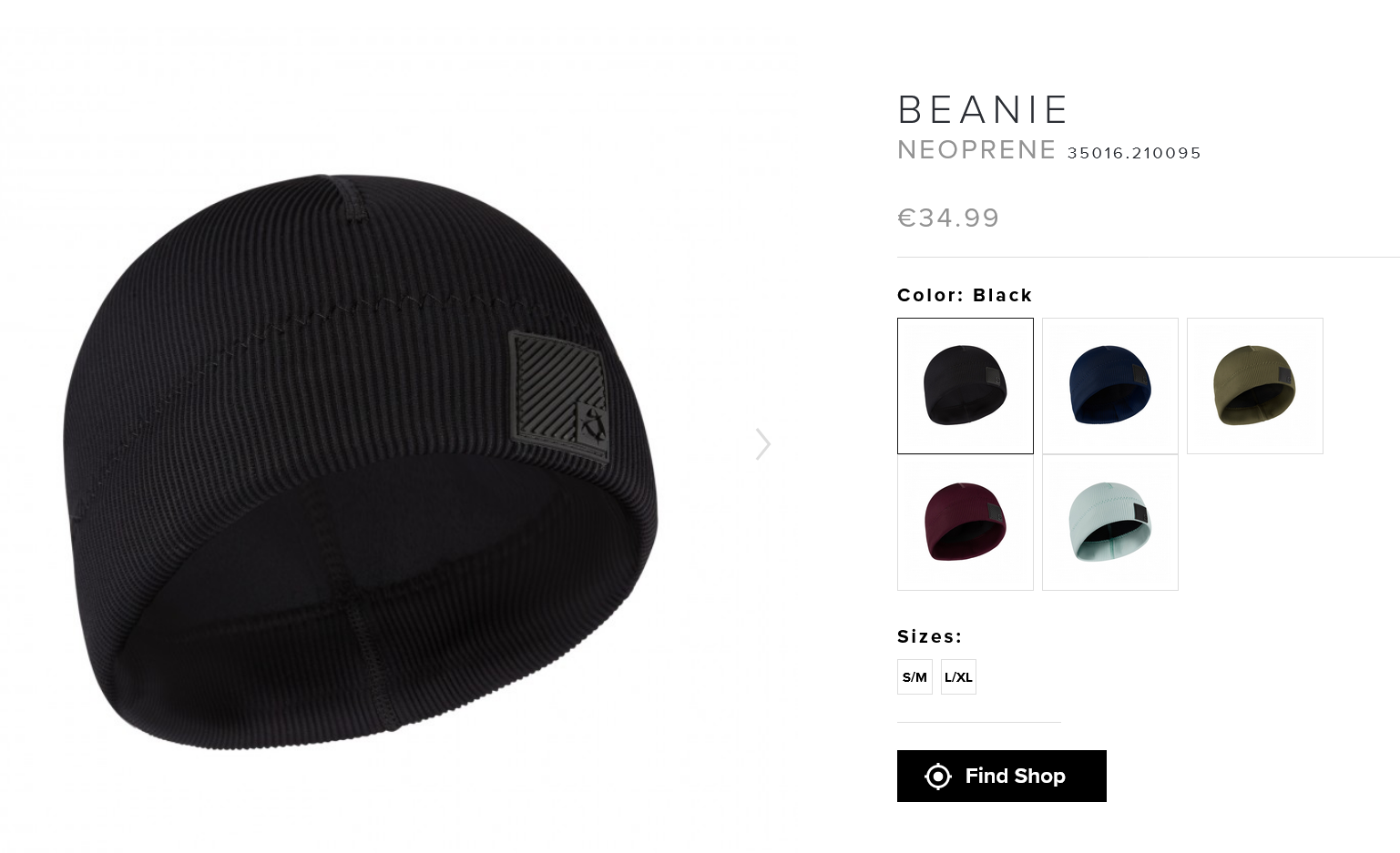
Task: Click the Sizes: heading
Action: coord(929,636)
